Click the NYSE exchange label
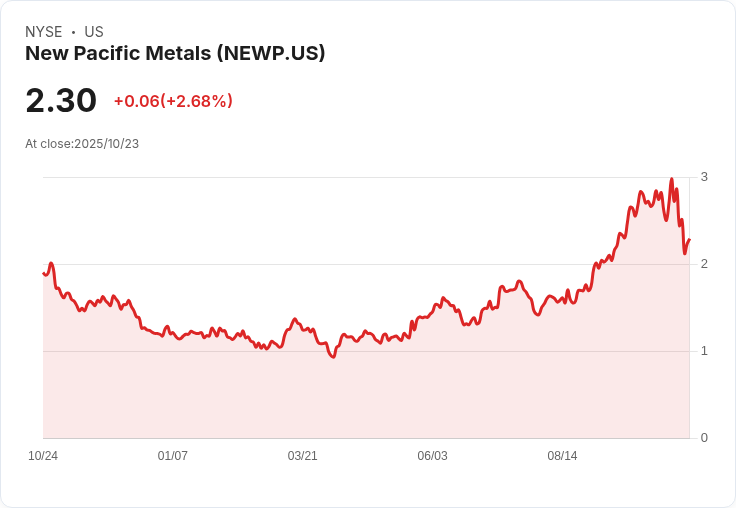Image resolution: width=736 pixels, height=508 pixels. point(44,32)
